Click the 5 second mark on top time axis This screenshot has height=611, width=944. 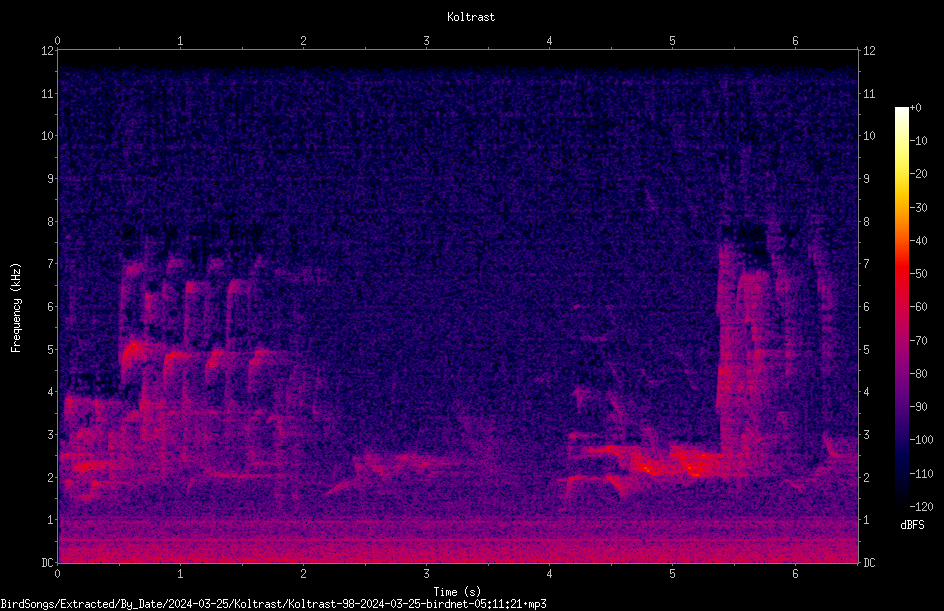click(x=672, y=41)
